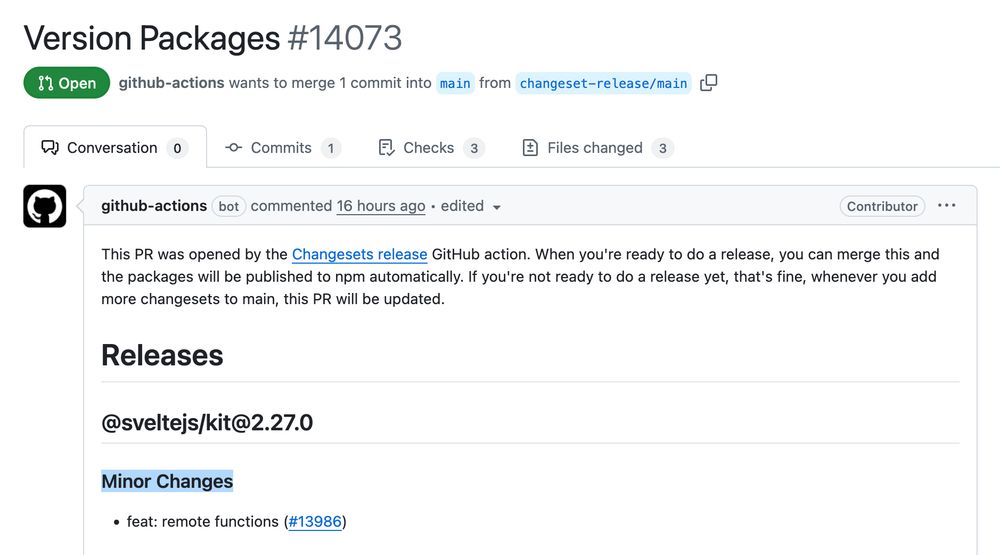Image resolution: width=1000 pixels, height=555 pixels.
Task: Switch to the Checks tab
Action: (430, 147)
